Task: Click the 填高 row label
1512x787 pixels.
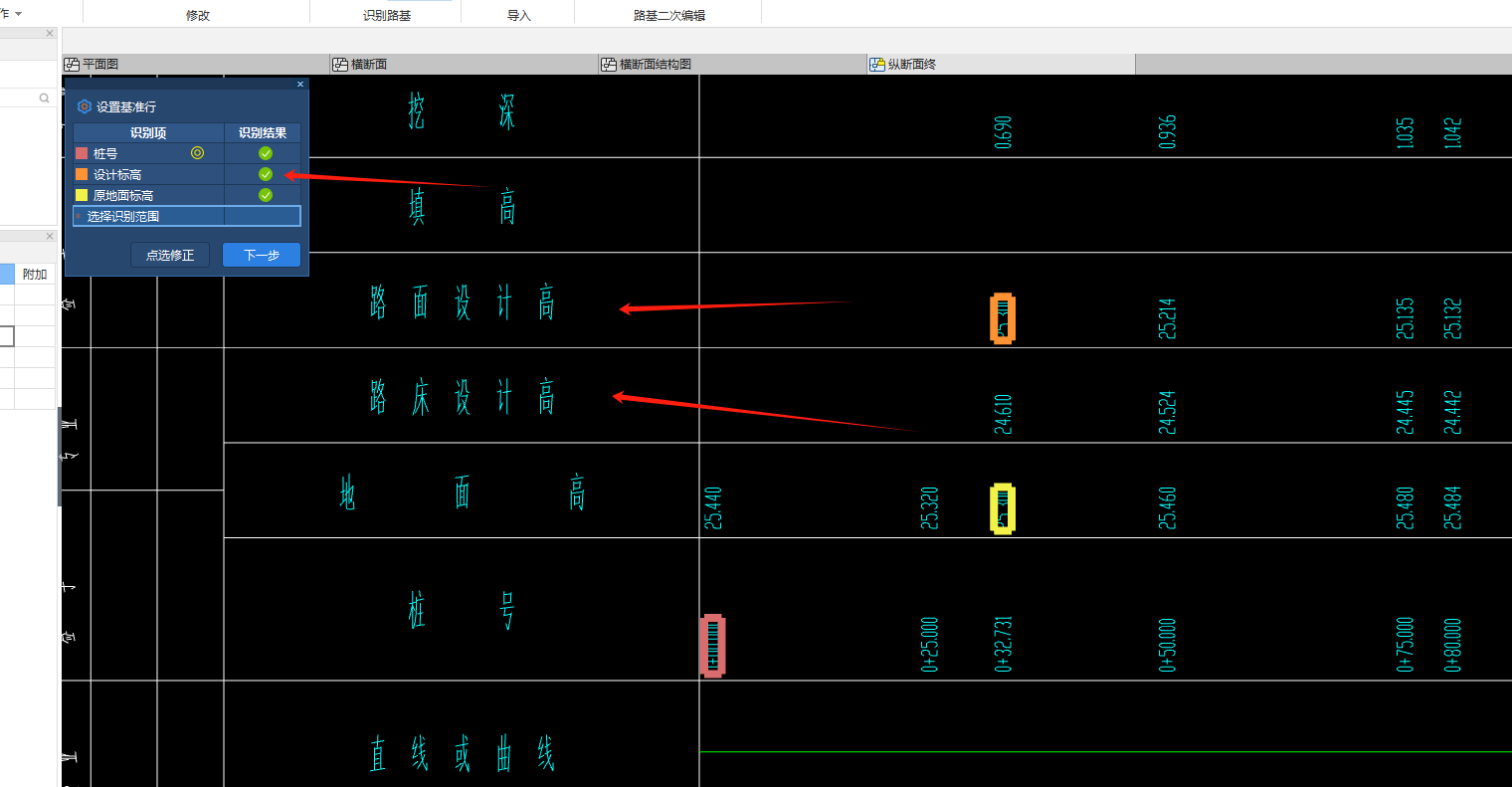Action: click(463, 207)
